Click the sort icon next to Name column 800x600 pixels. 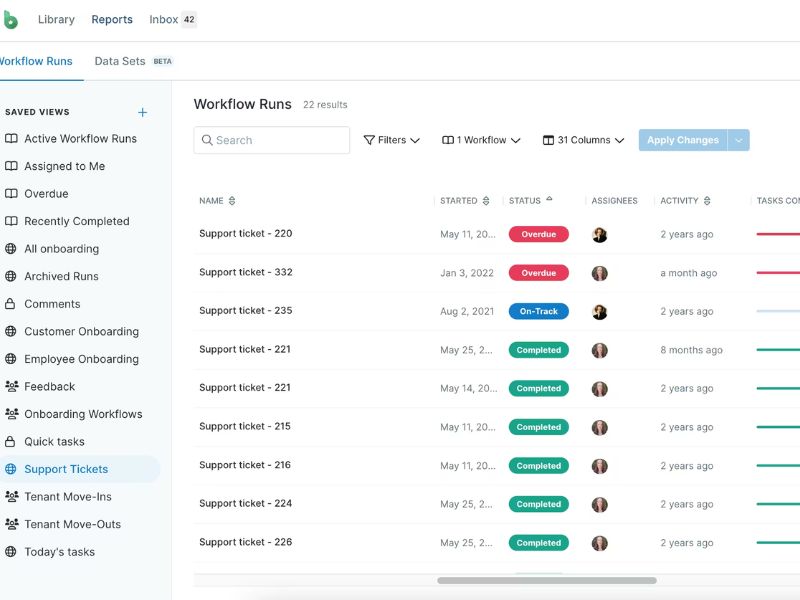point(232,201)
